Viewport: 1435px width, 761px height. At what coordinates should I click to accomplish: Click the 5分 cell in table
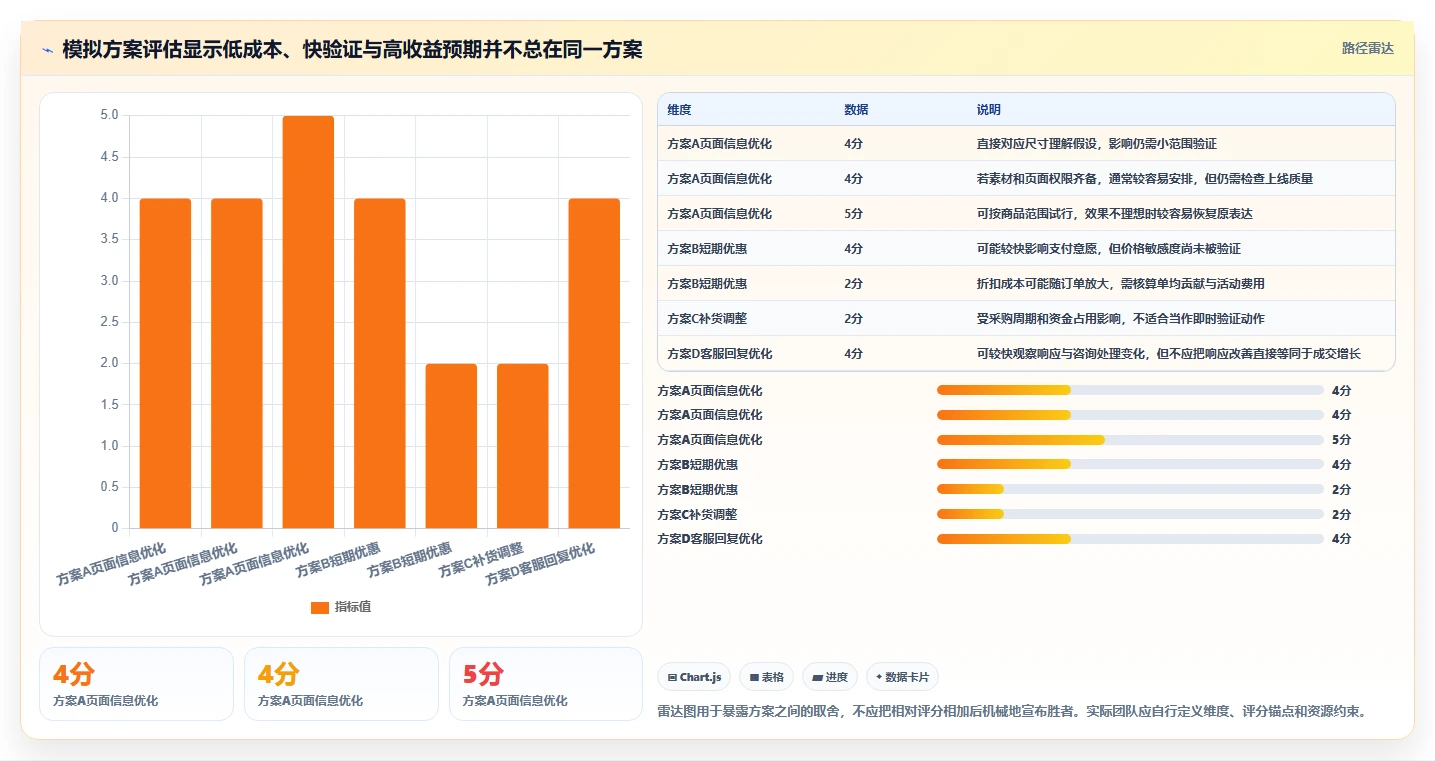[x=853, y=214]
